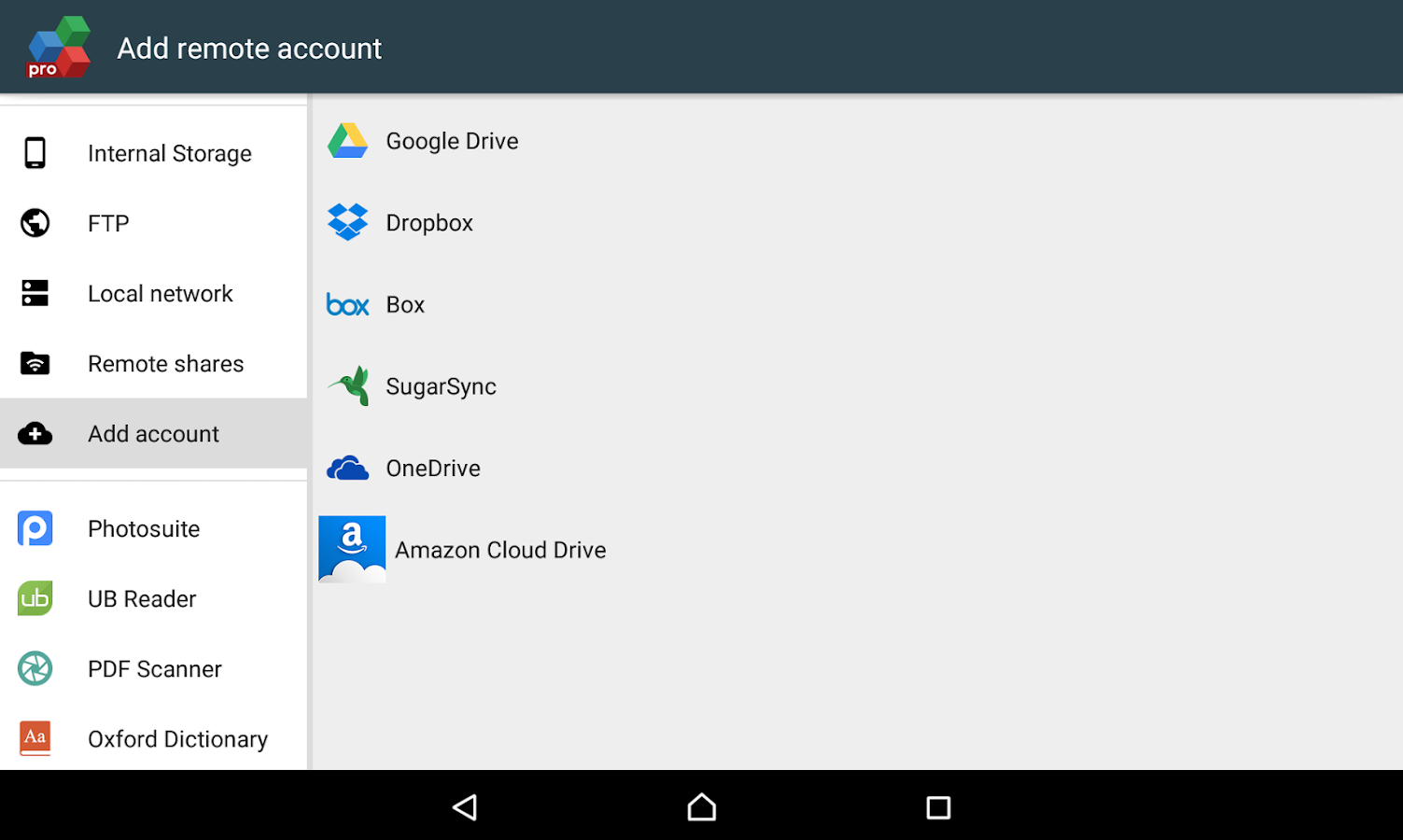This screenshot has height=840, width=1403.
Task: Tap the PDF Scanner aperture icon
Action: tap(35, 668)
